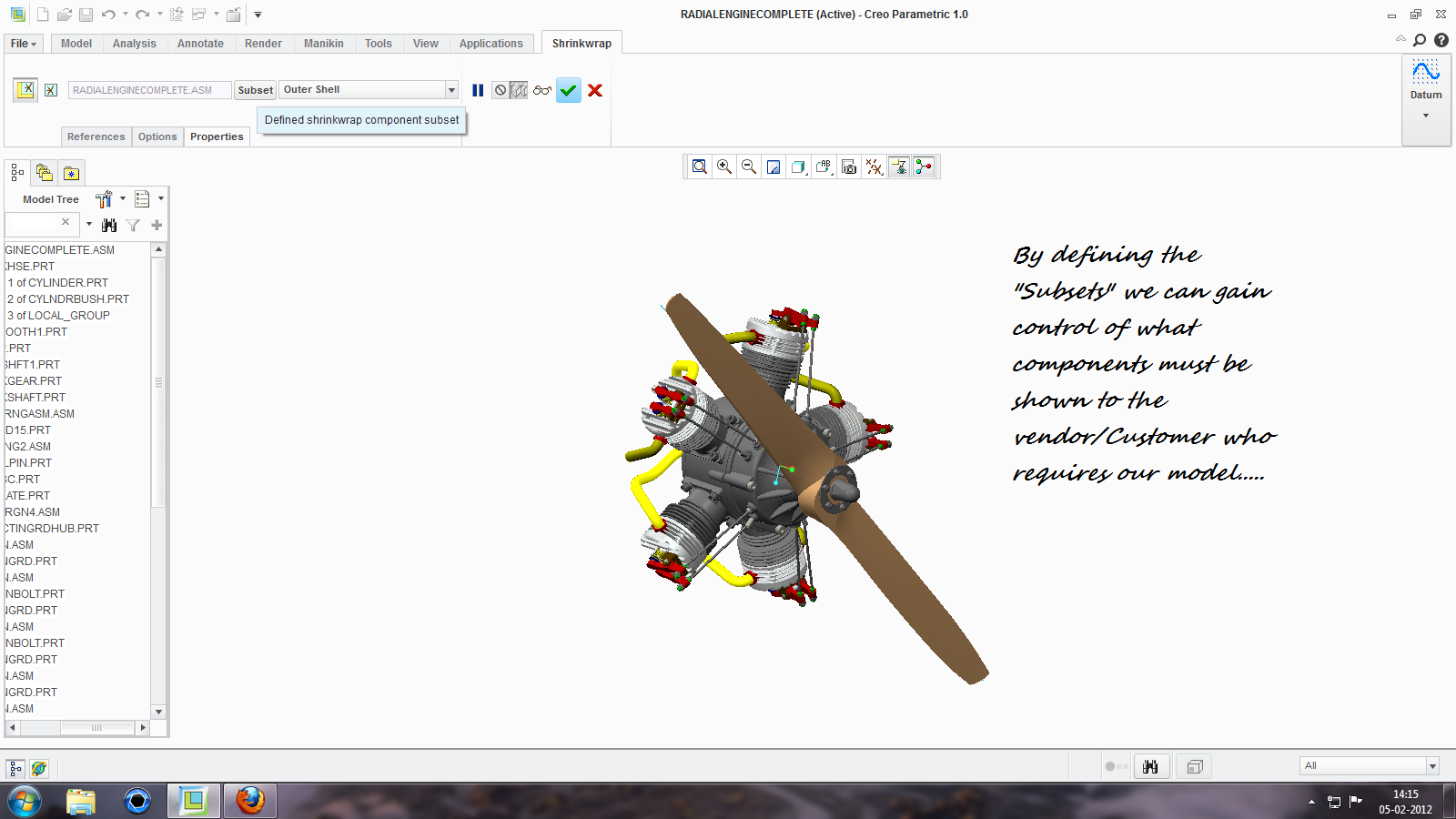
Task: Select the small shrinkwrap type icon
Action: (x=51, y=90)
